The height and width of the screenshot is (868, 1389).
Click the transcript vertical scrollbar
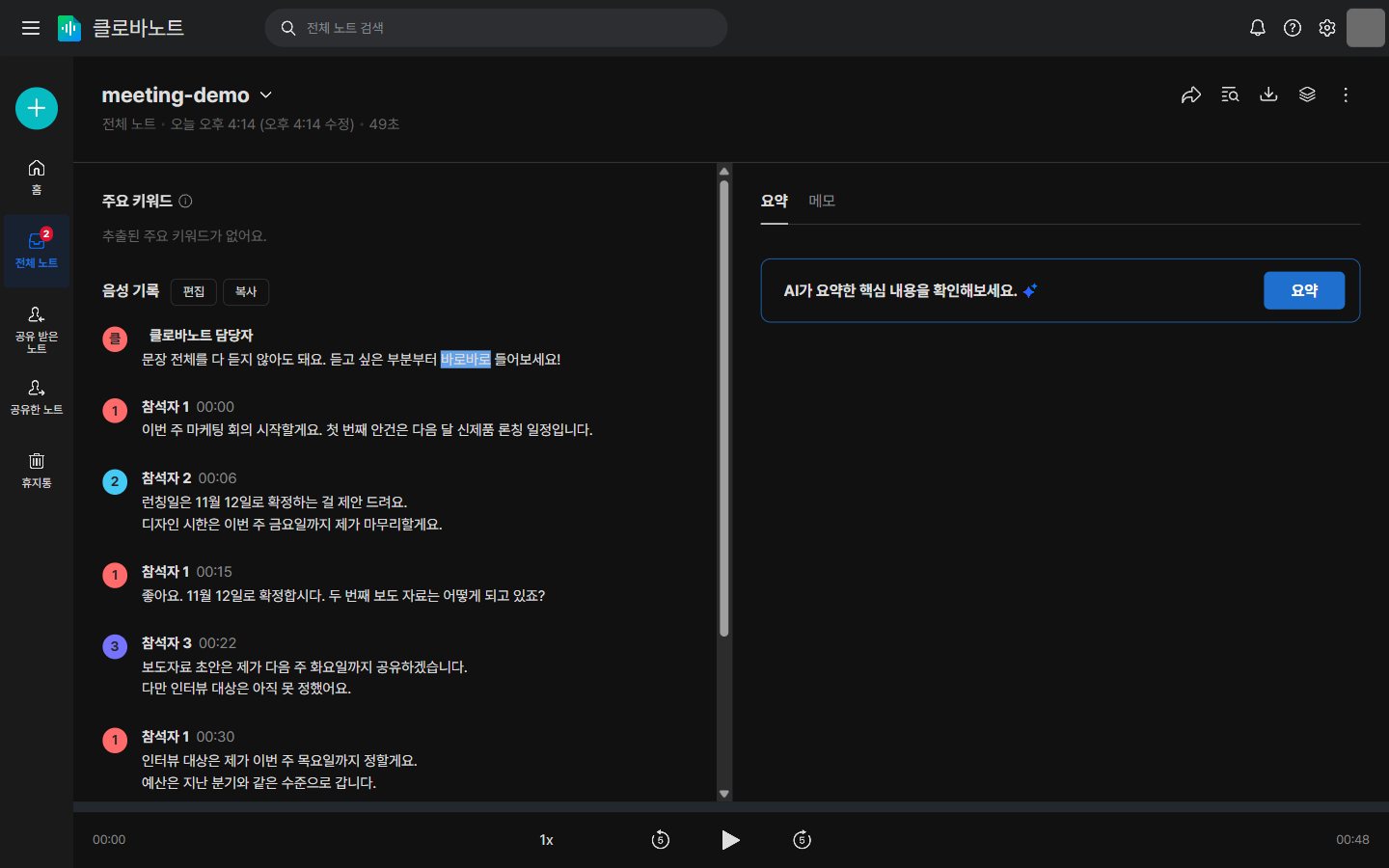[x=724, y=409]
